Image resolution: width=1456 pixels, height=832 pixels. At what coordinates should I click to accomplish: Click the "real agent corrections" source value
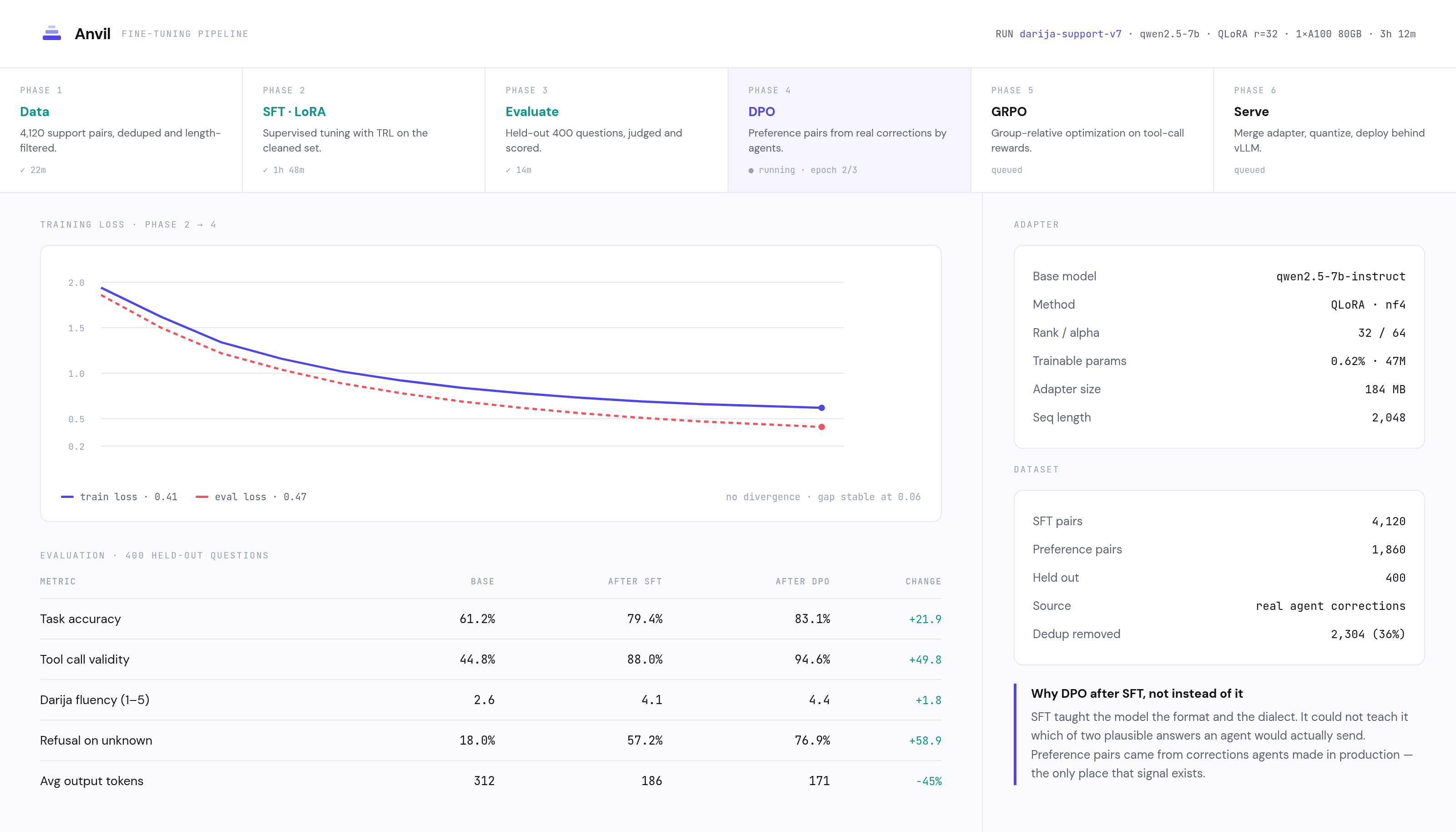coord(1330,606)
